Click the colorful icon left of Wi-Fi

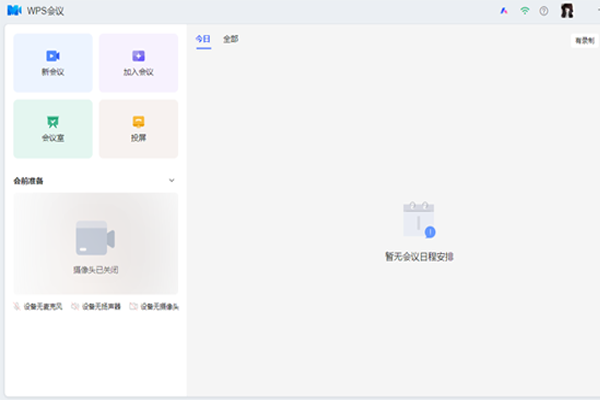504,11
